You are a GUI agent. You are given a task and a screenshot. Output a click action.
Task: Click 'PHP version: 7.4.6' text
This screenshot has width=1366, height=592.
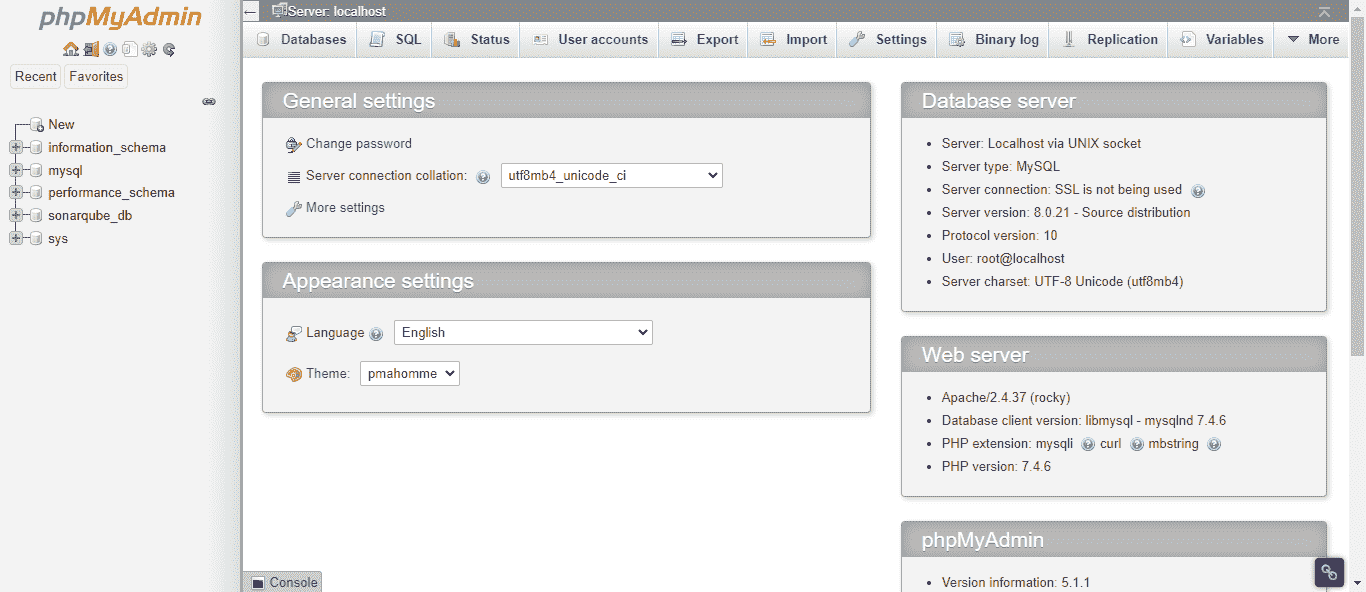pyautogui.click(x=996, y=466)
